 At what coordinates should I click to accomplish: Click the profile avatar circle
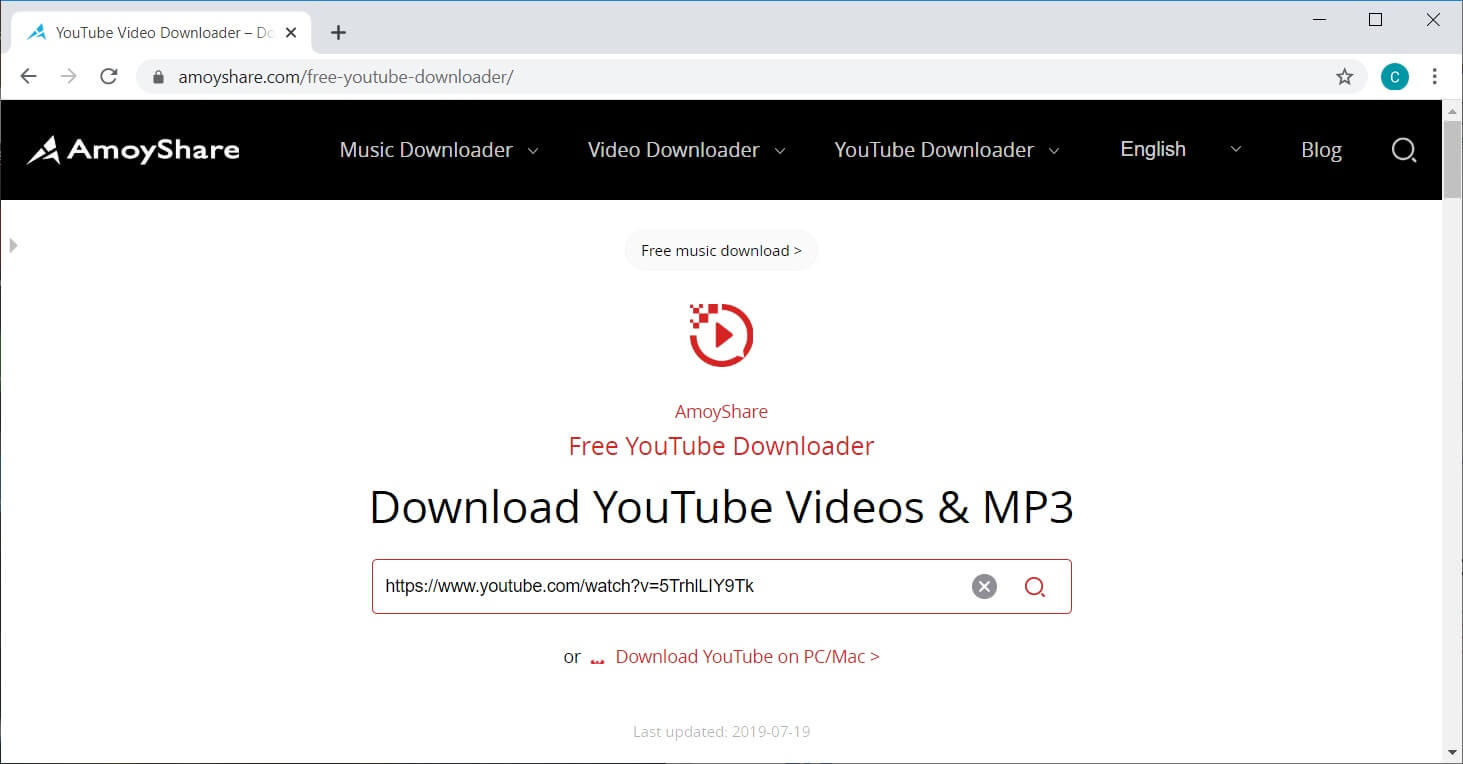pyautogui.click(x=1394, y=76)
